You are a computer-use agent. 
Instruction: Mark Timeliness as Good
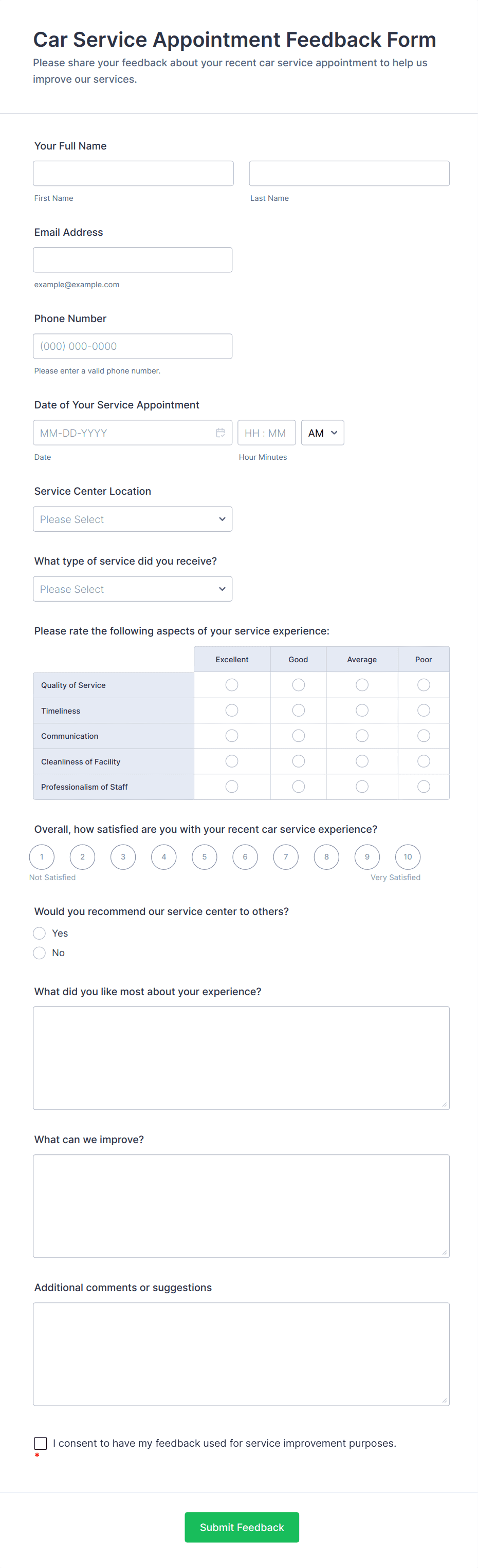pyautogui.click(x=299, y=711)
